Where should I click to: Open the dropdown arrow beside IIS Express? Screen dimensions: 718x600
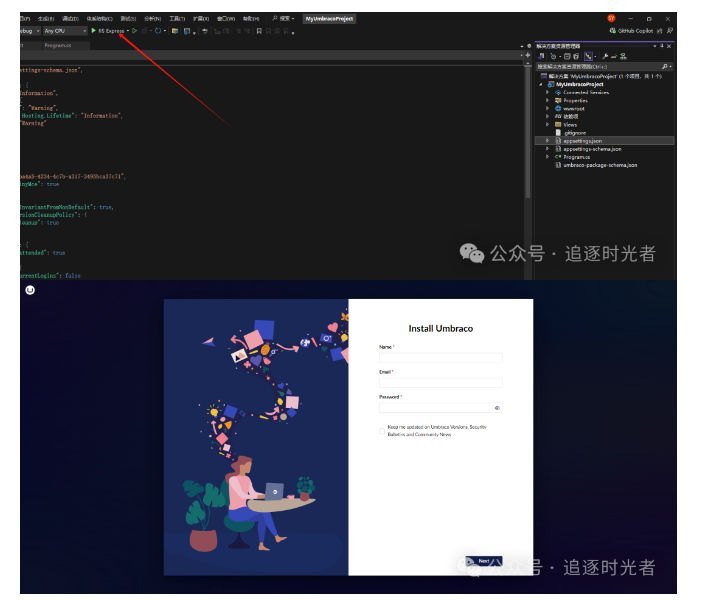point(128,31)
